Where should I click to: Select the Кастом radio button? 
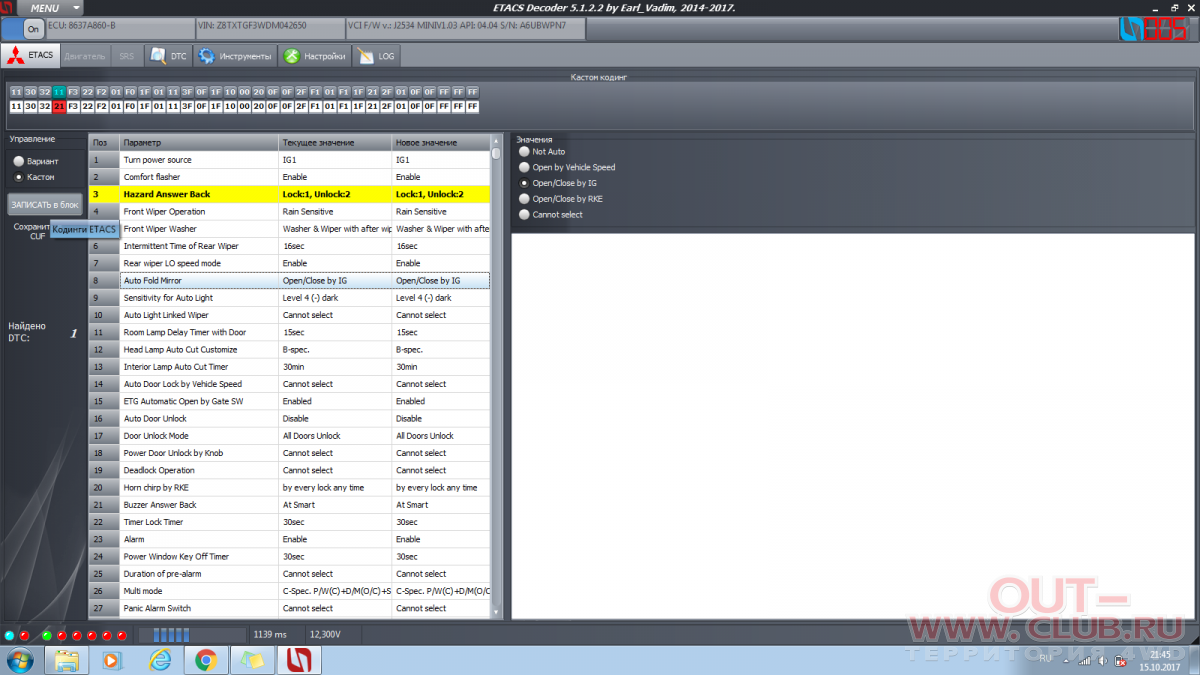(x=34, y=177)
